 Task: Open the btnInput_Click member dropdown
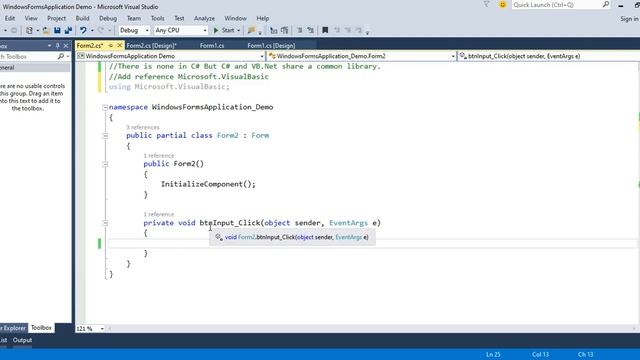click(x=549, y=56)
